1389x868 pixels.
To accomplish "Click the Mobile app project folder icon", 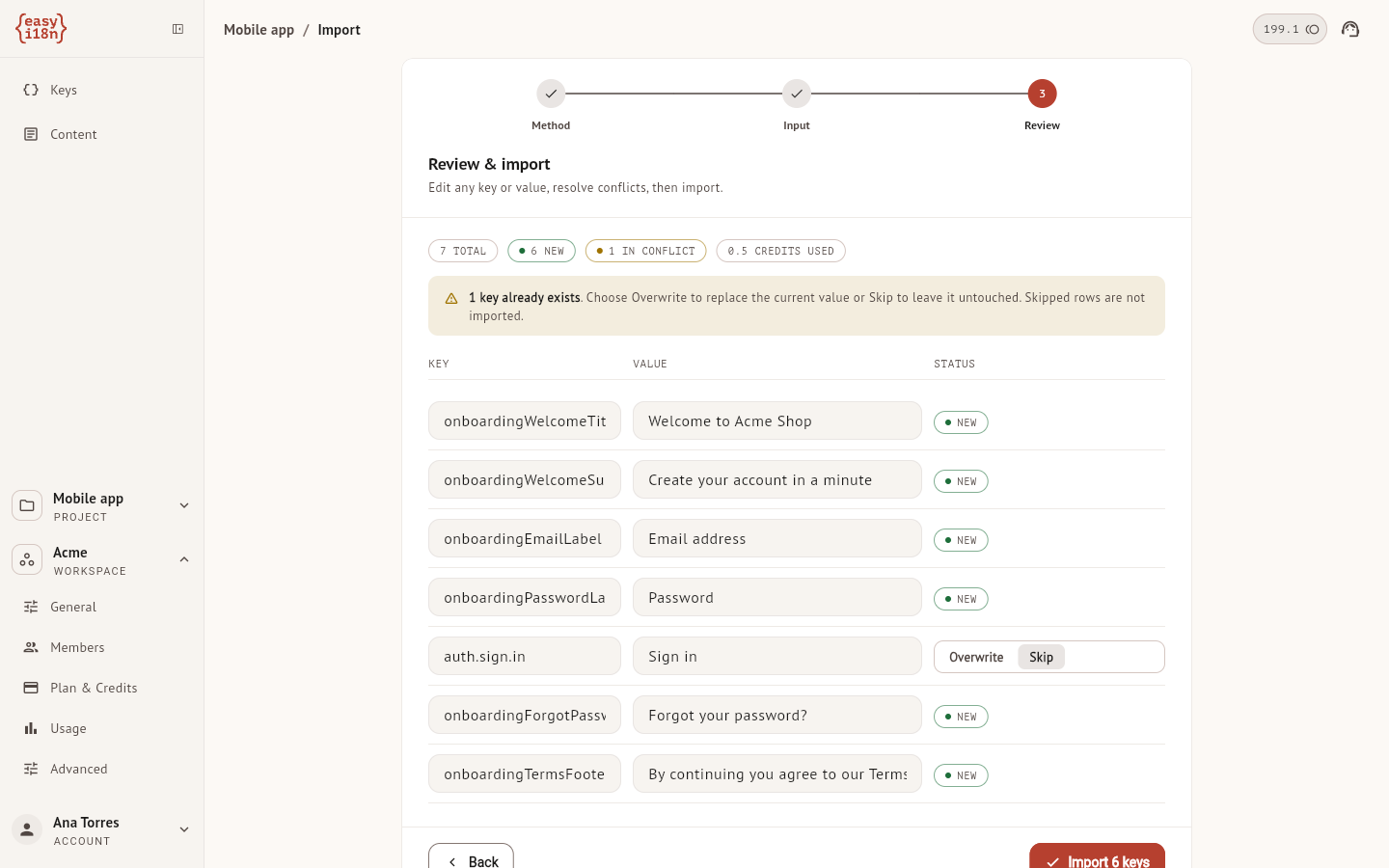I will click(x=27, y=505).
